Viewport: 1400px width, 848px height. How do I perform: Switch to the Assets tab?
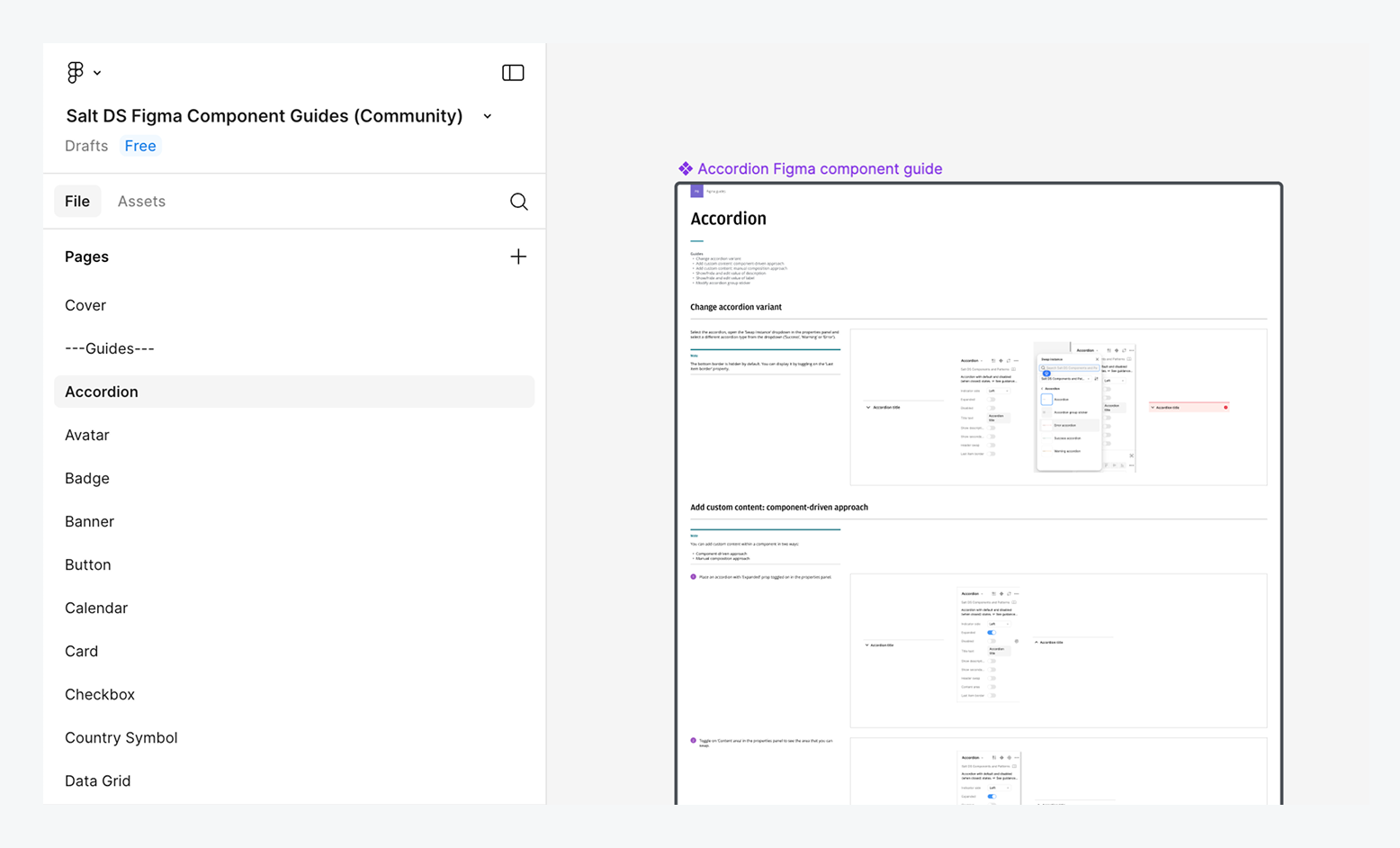pyautogui.click(x=141, y=201)
